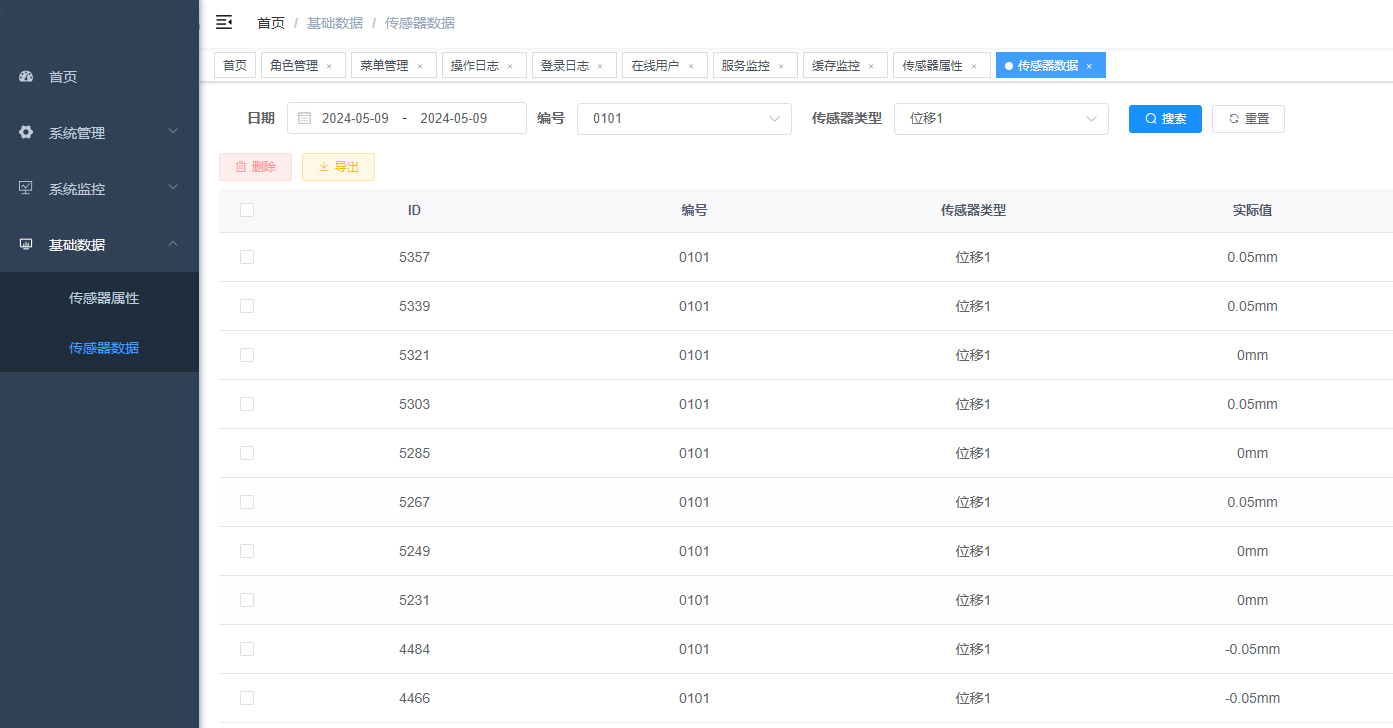Screen dimensions: 1393x728
Task: Toggle the sidebar collapse hamburger icon
Action: [224, 22]
